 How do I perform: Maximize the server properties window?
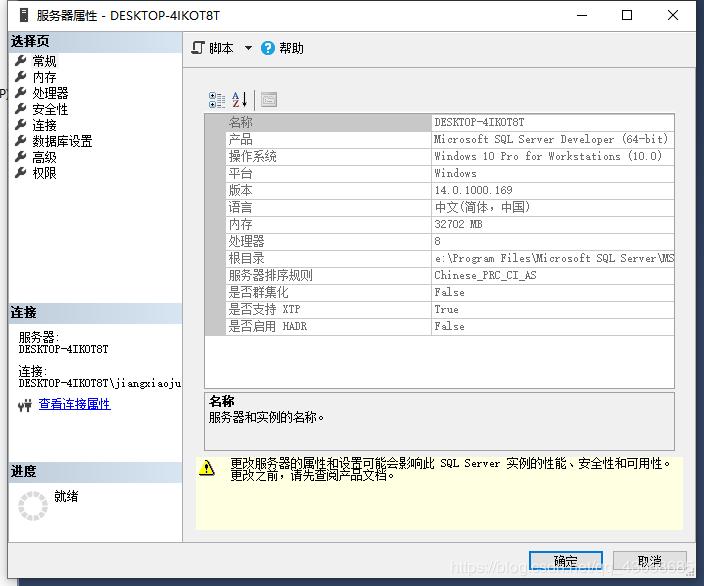click(x=627, y=15)
